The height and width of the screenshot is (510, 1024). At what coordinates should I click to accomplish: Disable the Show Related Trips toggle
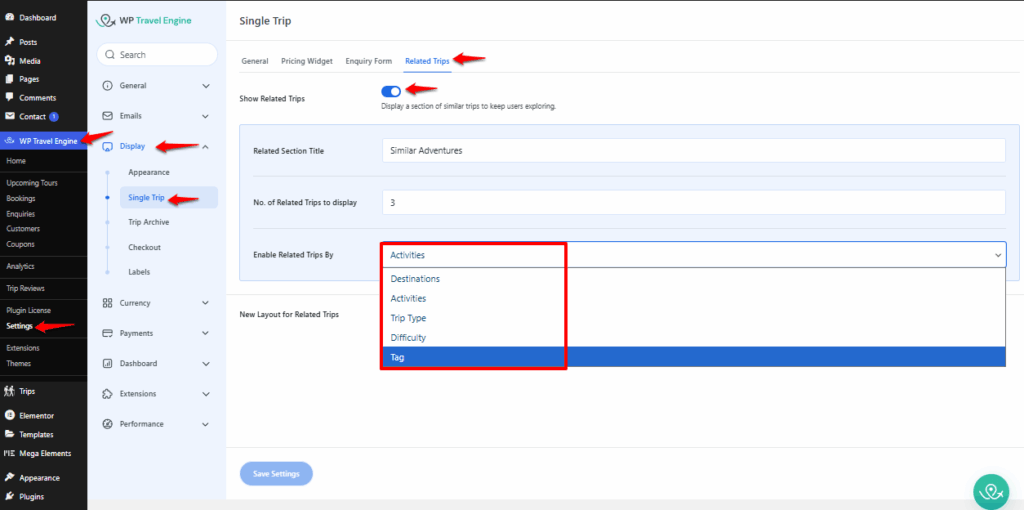(x=391, y=91)
